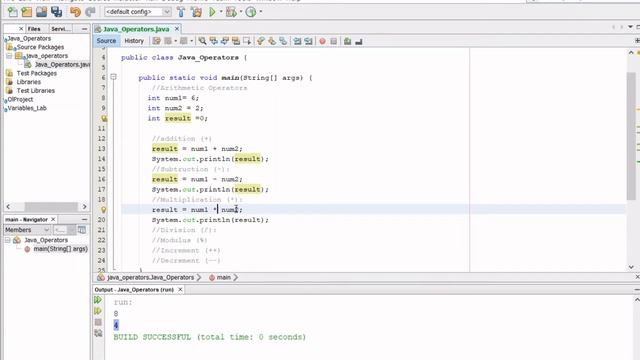Click the red Start Macro Recording icon
Viewport: 640px width, 360px height.
coord(322,41)
